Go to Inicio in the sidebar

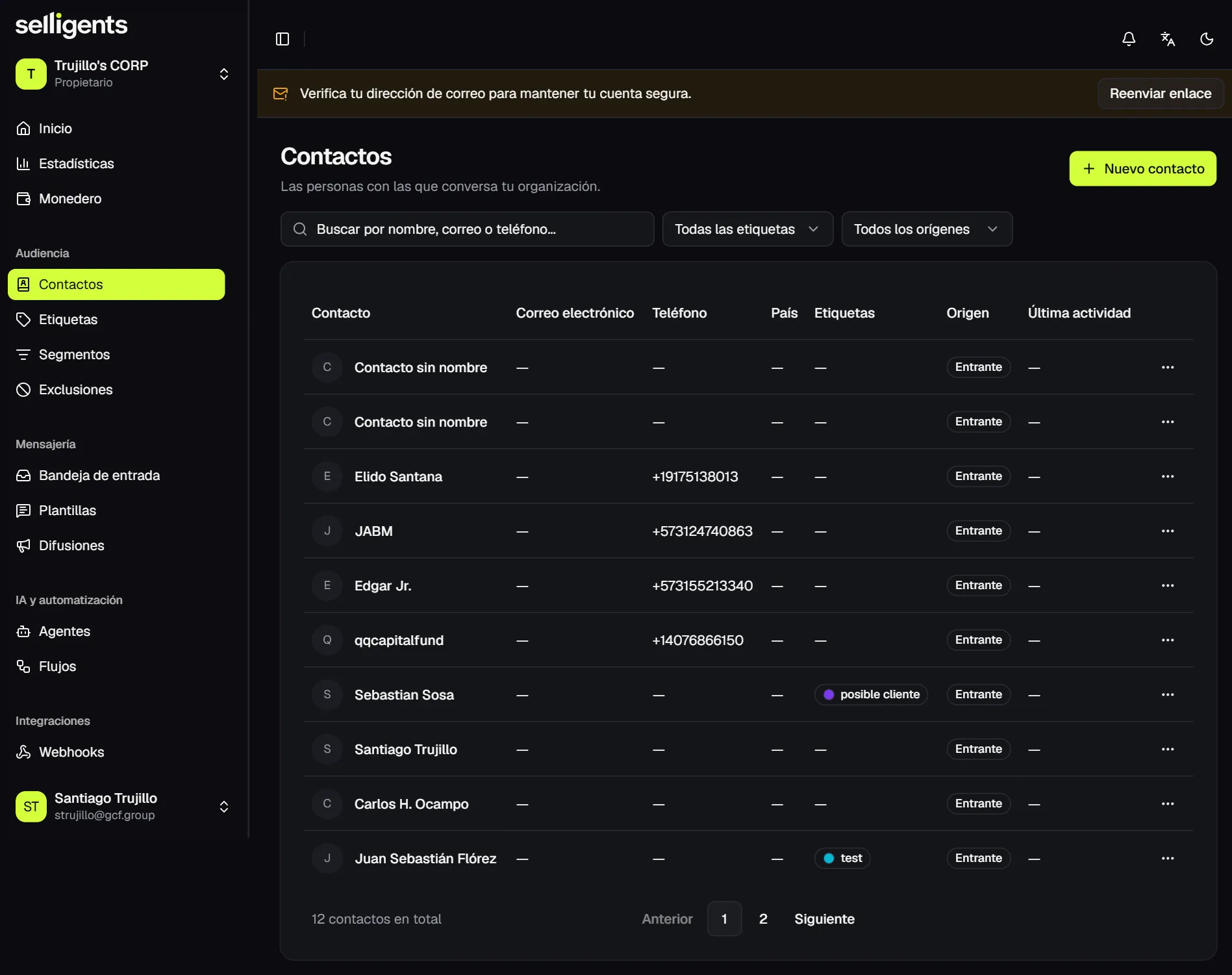point(117,129)
